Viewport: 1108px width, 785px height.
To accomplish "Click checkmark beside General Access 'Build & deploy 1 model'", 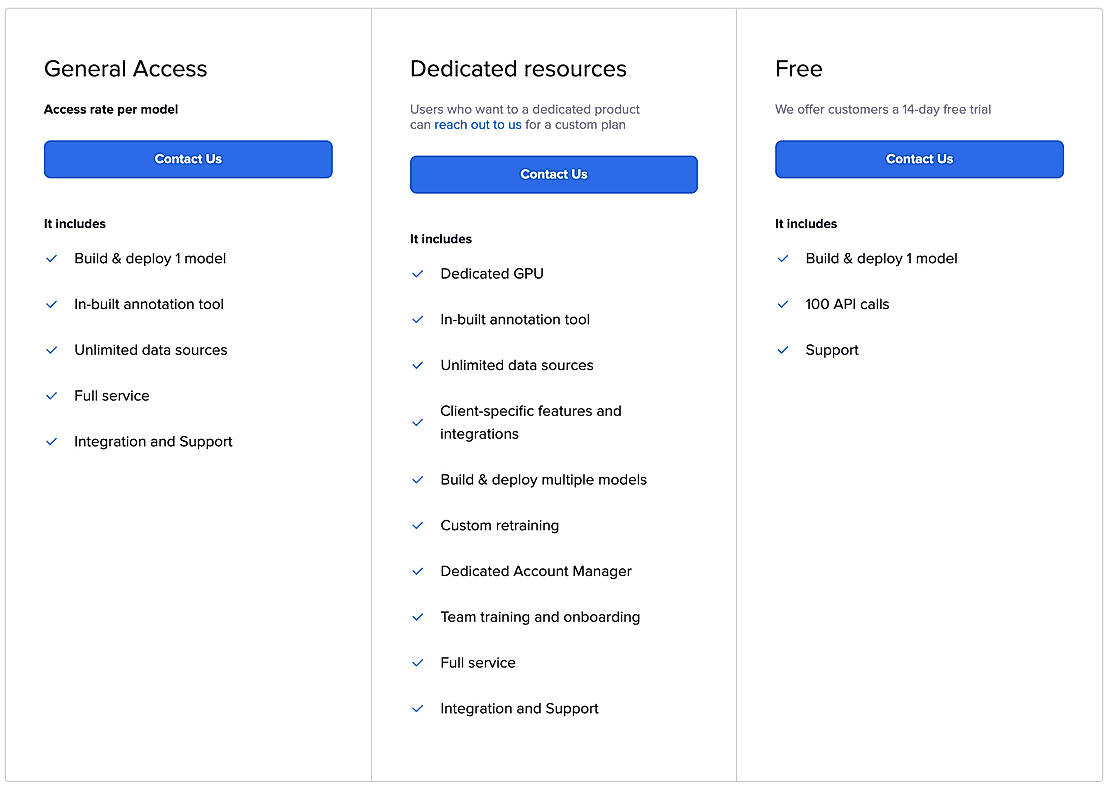I will pyautogui.click(x=52, y=259).
